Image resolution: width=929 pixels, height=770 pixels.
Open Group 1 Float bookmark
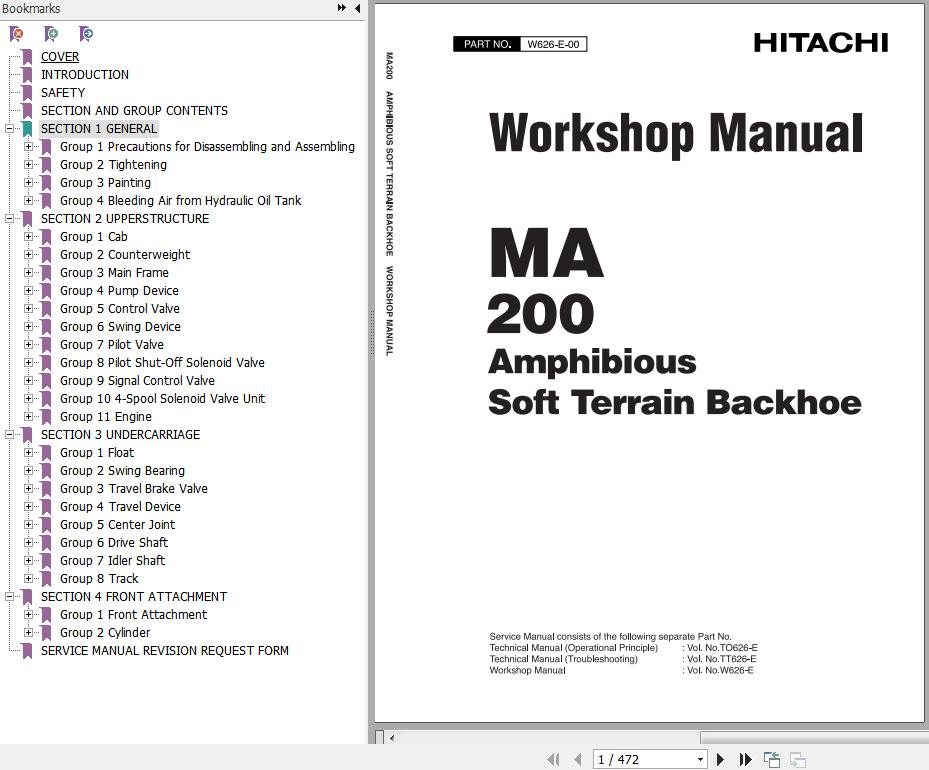tap(97, 453)
